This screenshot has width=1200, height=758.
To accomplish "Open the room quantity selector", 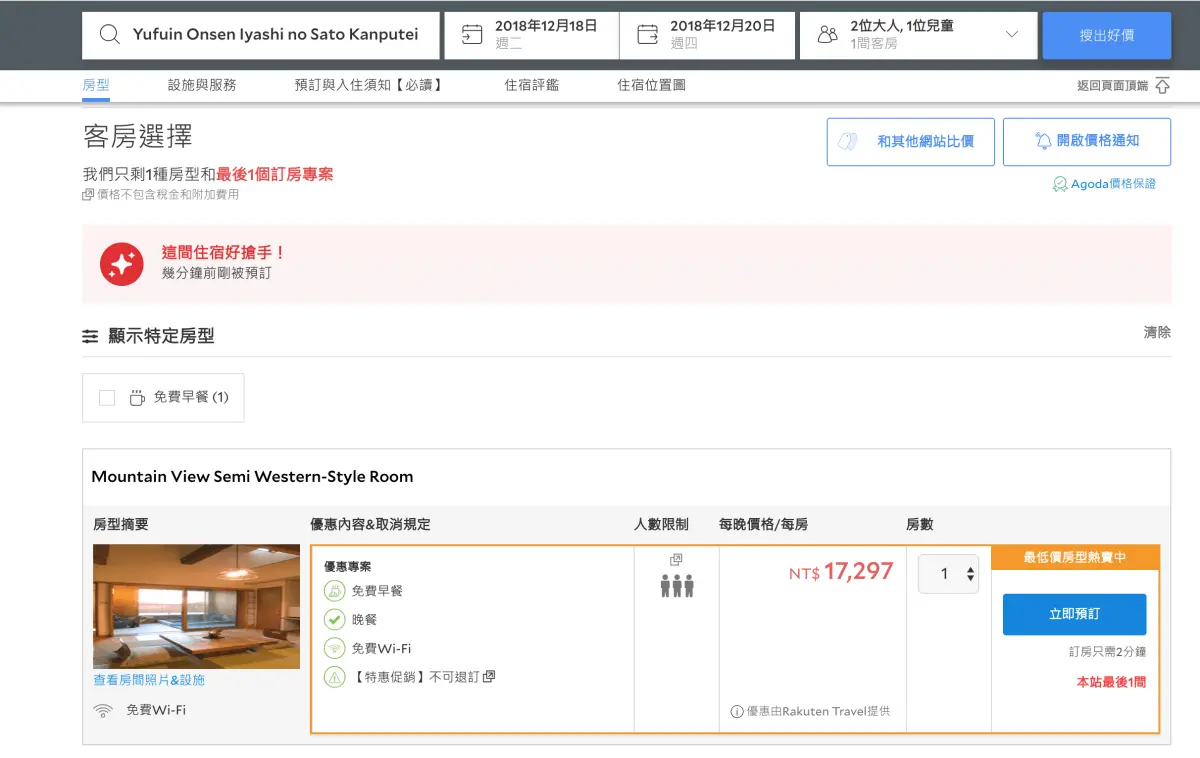I will [948, 574].
